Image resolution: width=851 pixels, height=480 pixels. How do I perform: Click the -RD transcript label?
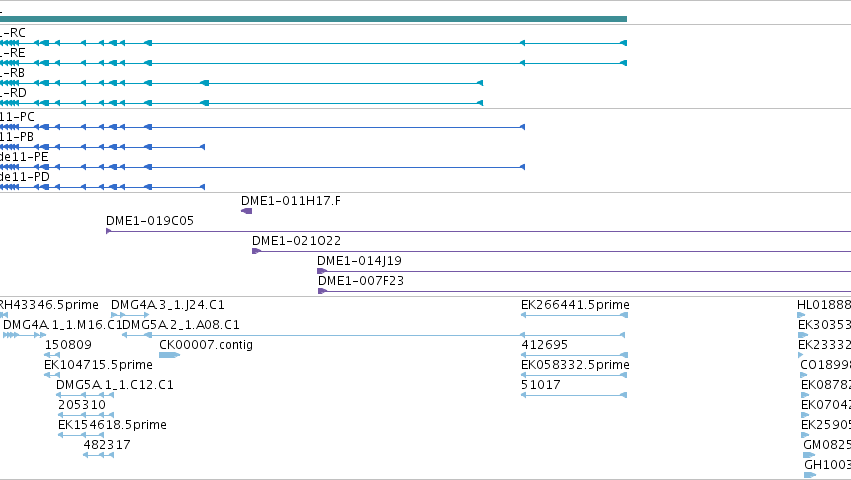(x=14, y=93)
